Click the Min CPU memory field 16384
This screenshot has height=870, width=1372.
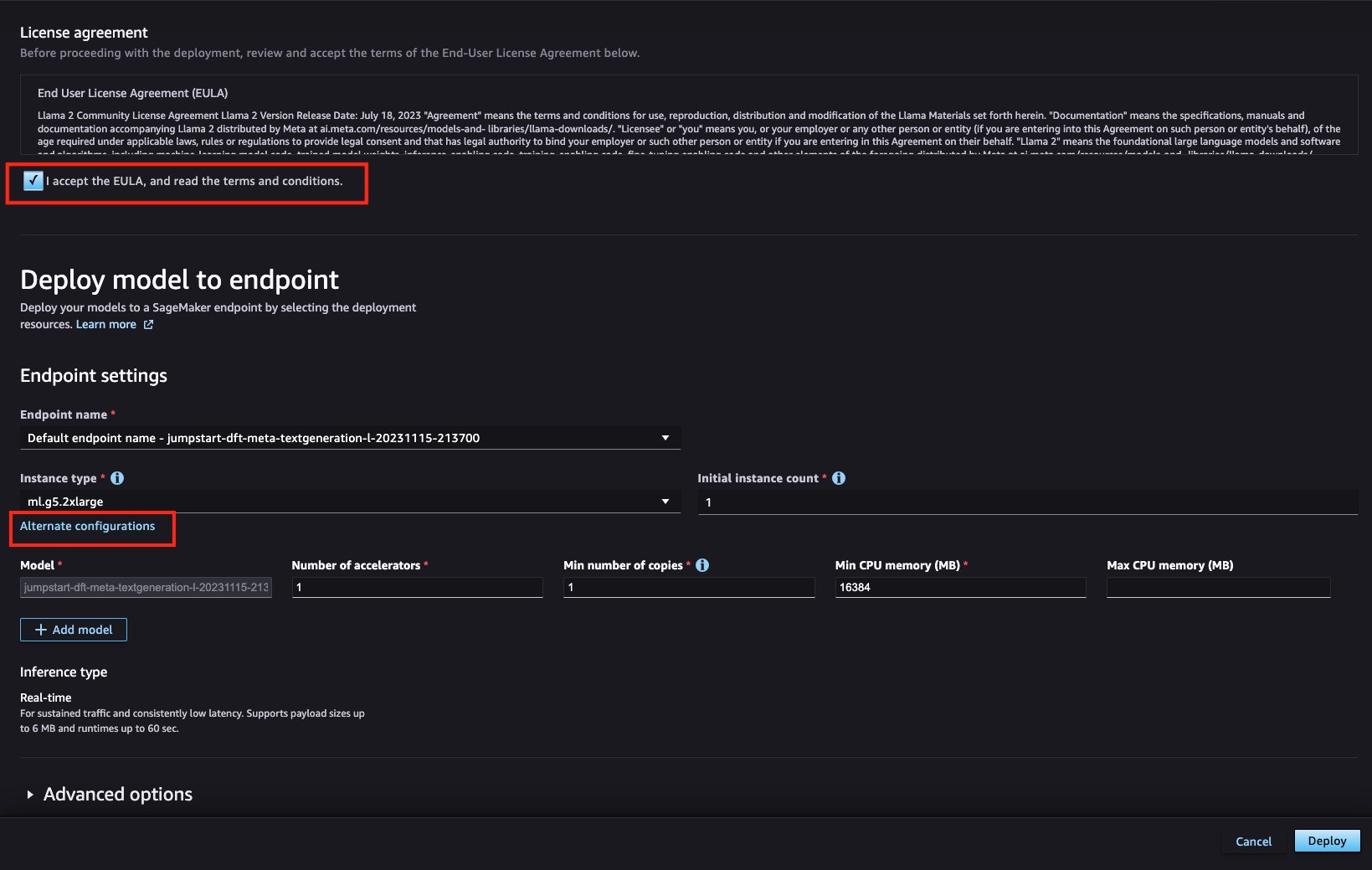961,587
